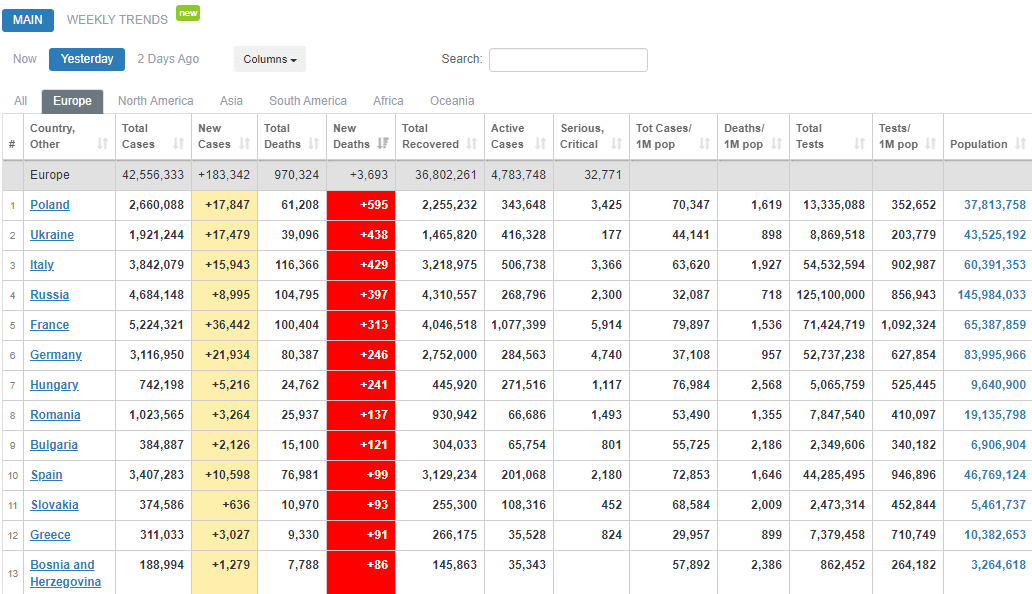Click the New Cases sort arrows icon

pos(245,144)
